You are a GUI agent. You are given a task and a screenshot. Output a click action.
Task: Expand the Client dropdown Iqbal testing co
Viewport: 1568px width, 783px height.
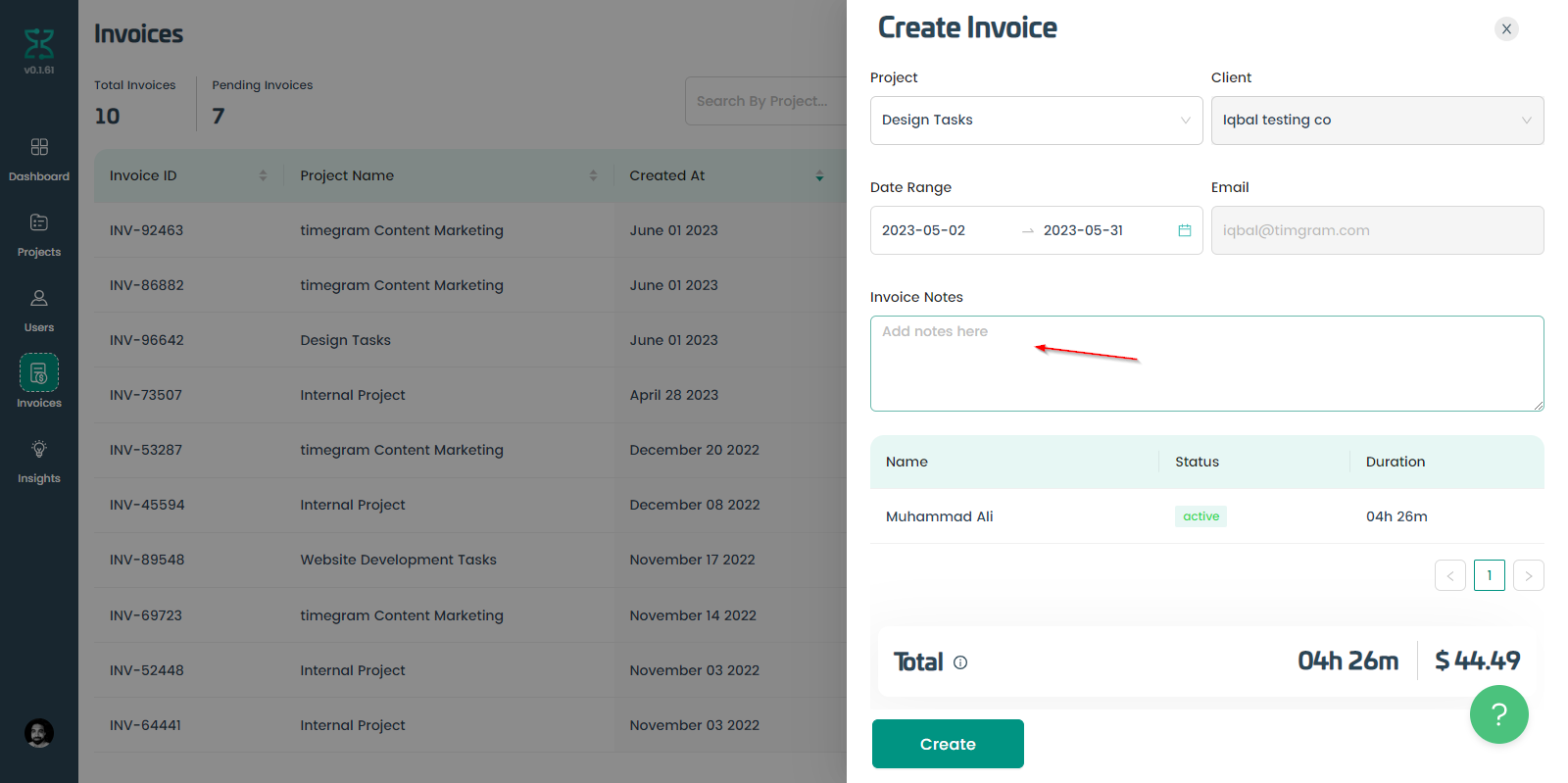[x=1377, y=121]
